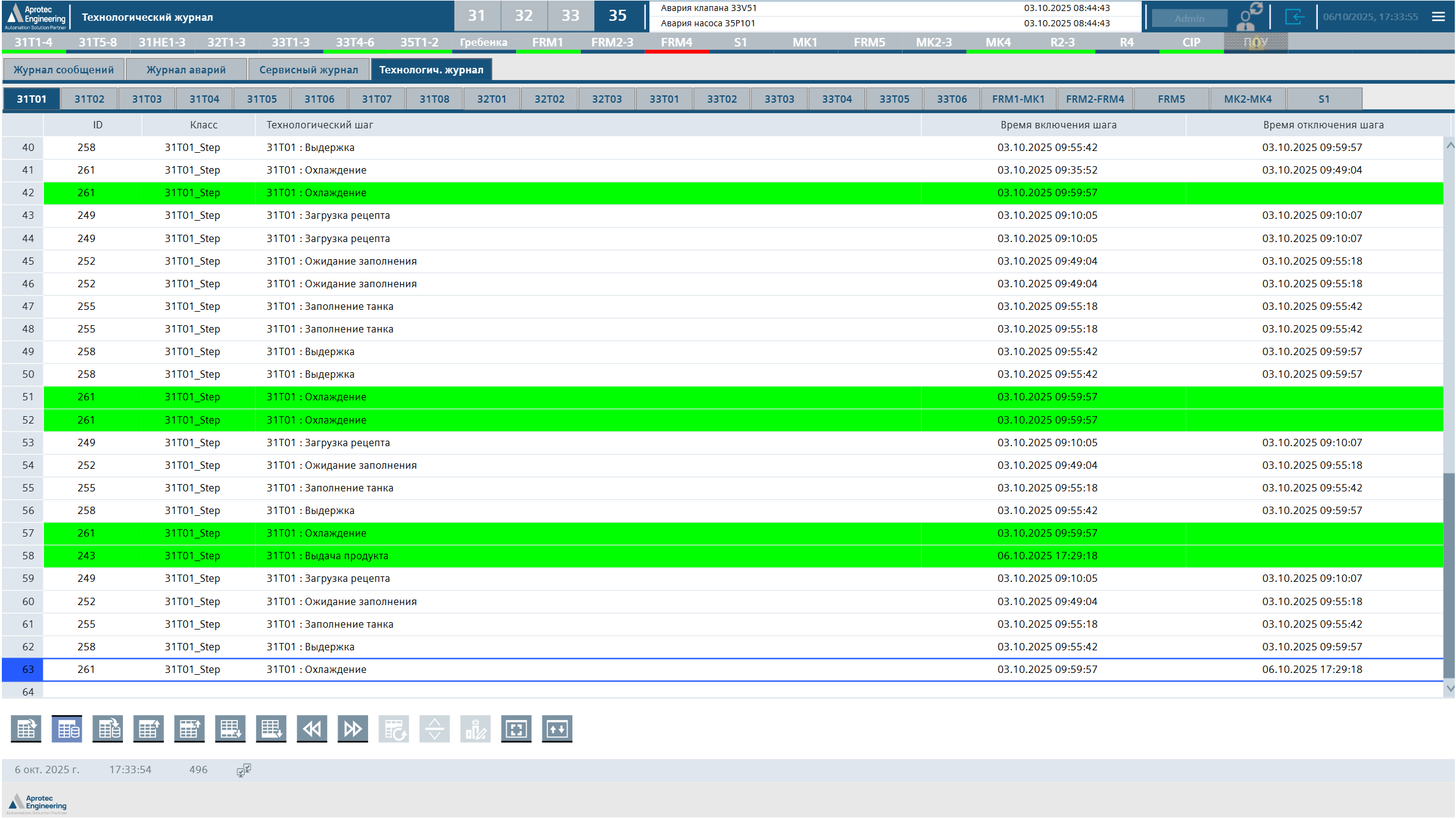This screenshot has height=819, width=1456.
Task: Open the hamburger menu at top right
Action: tap(1438, 17)
